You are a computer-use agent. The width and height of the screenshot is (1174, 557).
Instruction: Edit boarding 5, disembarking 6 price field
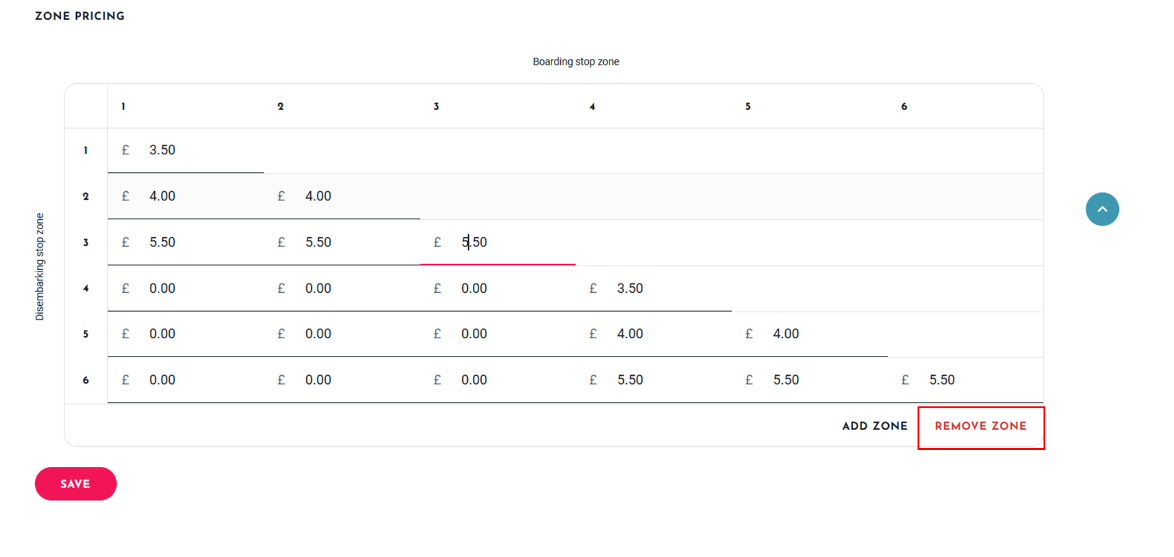(x=809, y=380)
